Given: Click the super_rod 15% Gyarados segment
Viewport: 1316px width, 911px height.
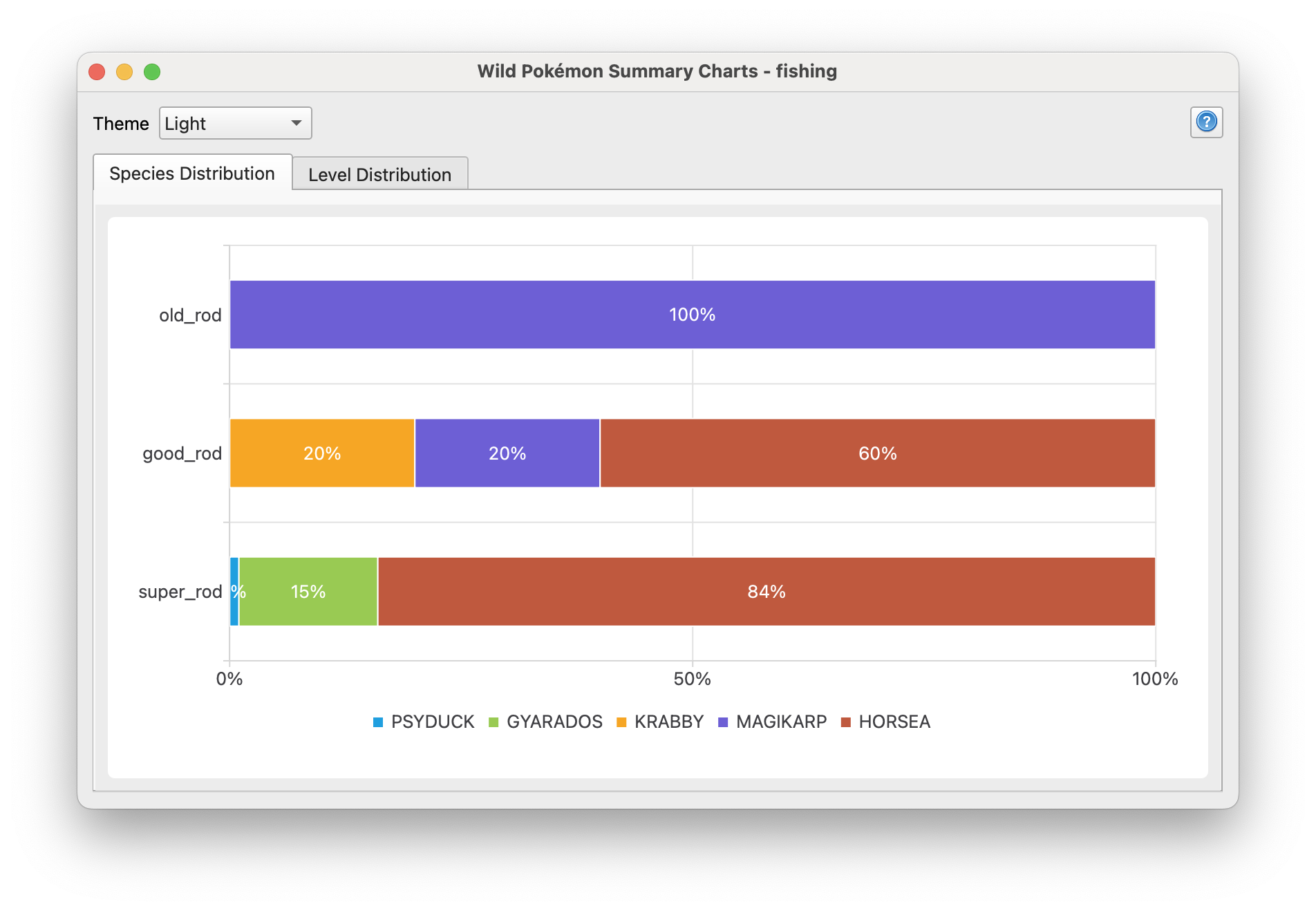Looking at the screenshot, I should 308,592.
